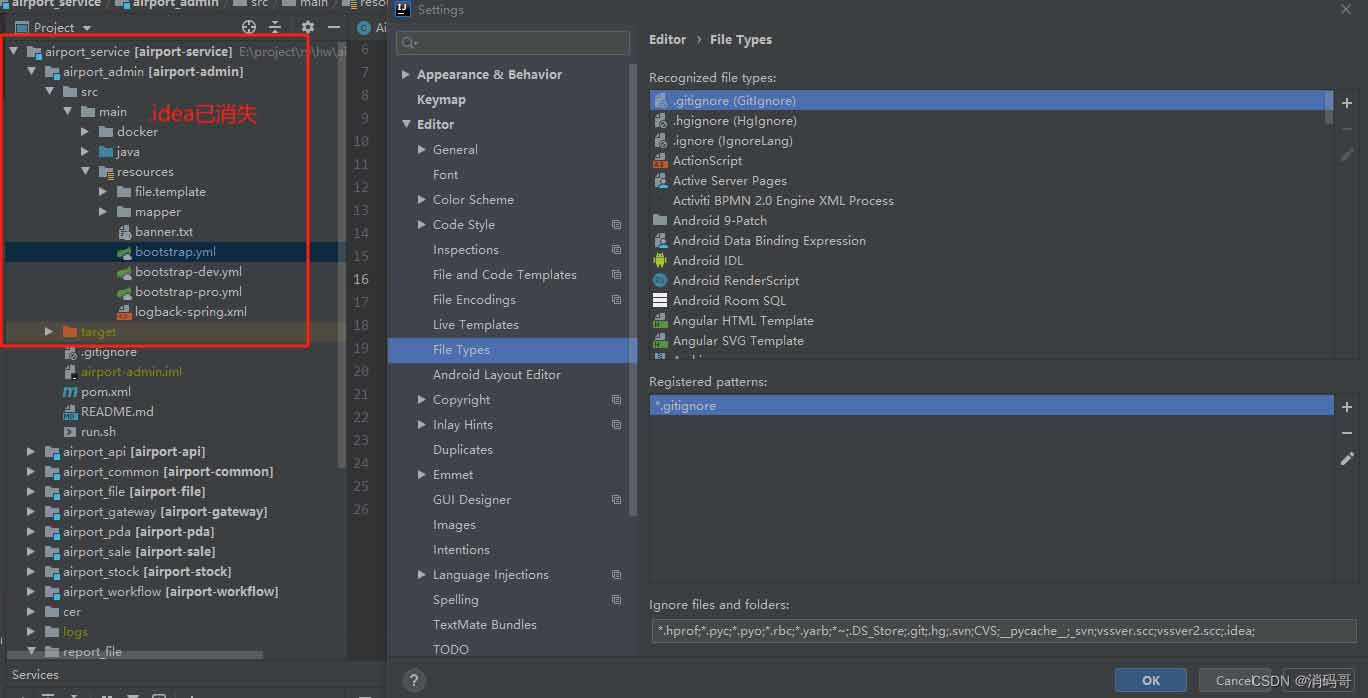This screenshot has width=1368, height=698.
Task: Select ActionScript file type
Action: [x=707, y=161]
